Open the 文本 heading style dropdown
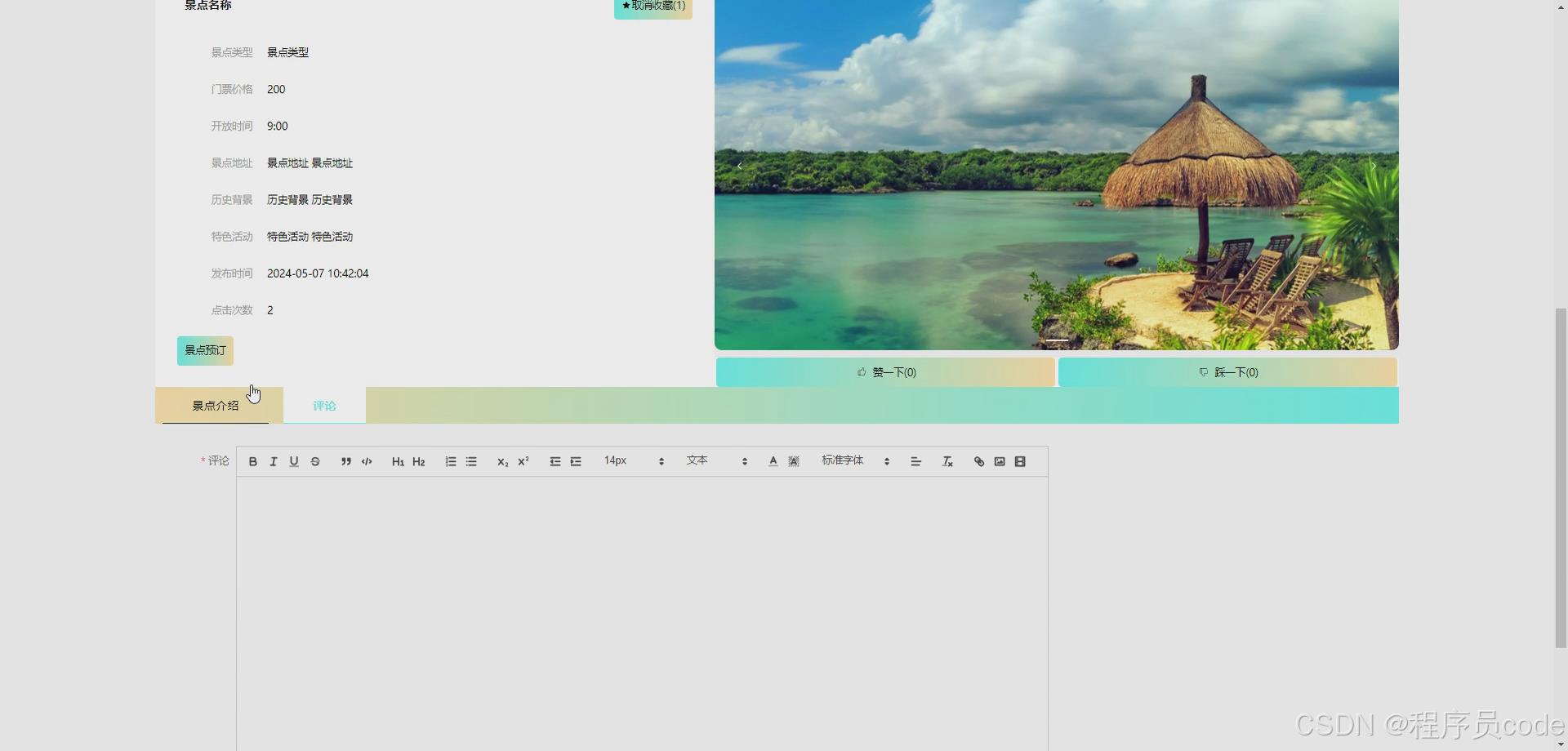Viewport: 1568px width, 751px height. pyautogui.click(x=717, y=461)
